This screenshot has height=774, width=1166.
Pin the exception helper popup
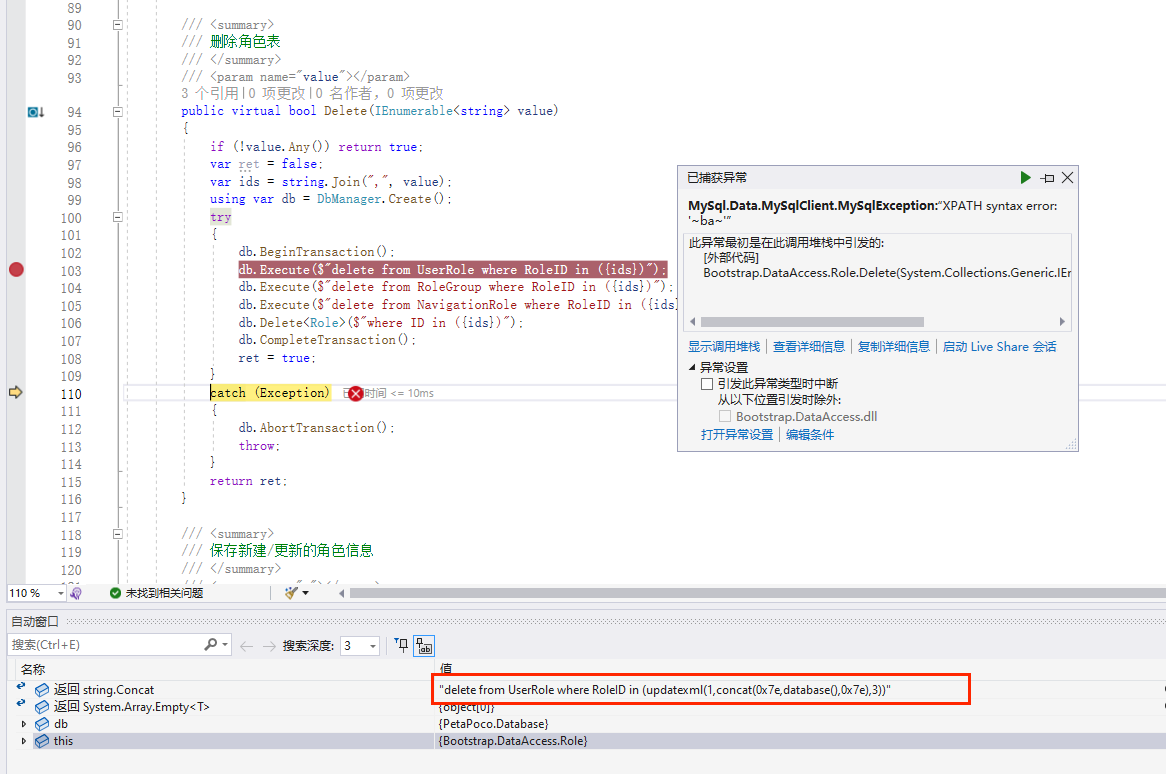pos(1048,178)
